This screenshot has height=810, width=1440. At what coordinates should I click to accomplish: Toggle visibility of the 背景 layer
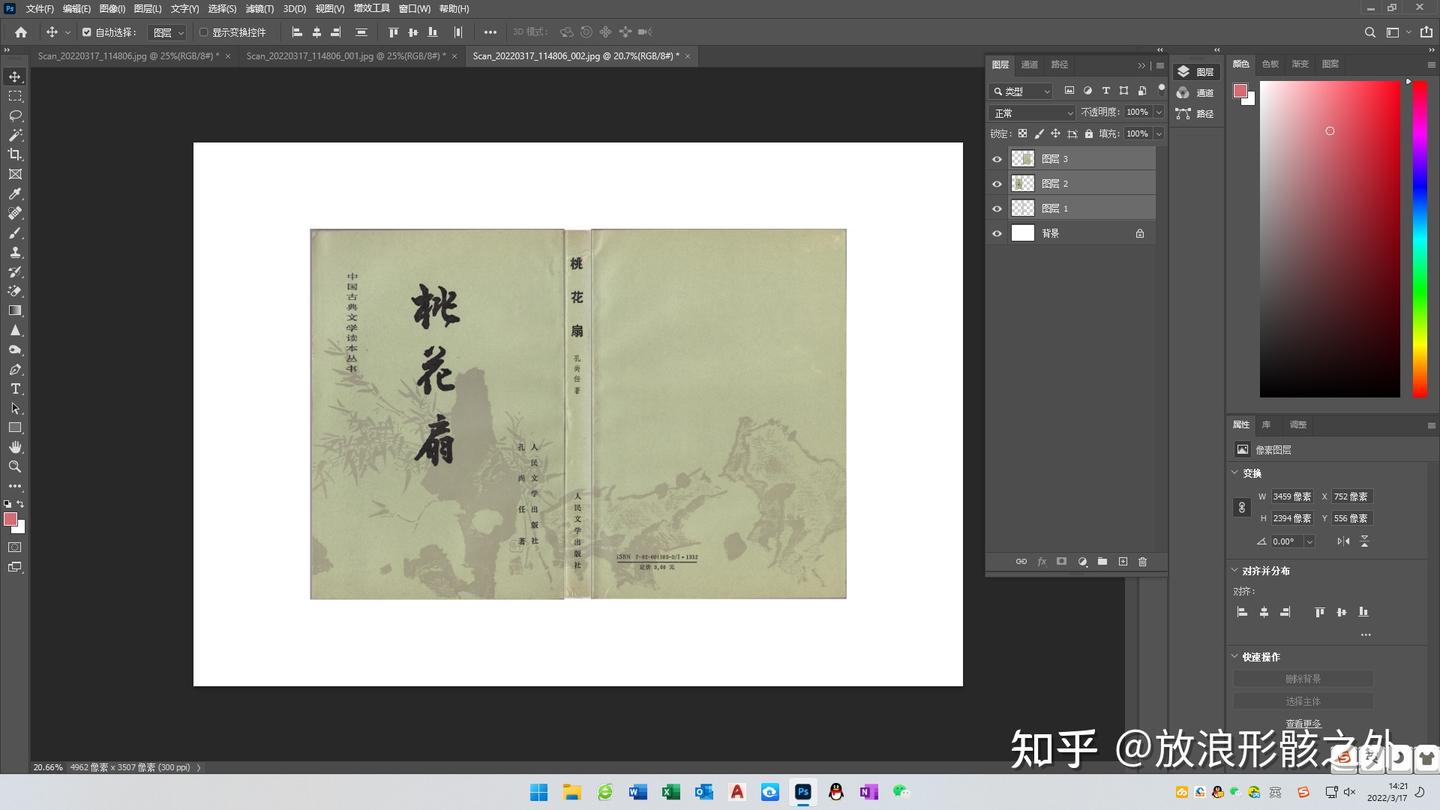[x=997, y=234]
